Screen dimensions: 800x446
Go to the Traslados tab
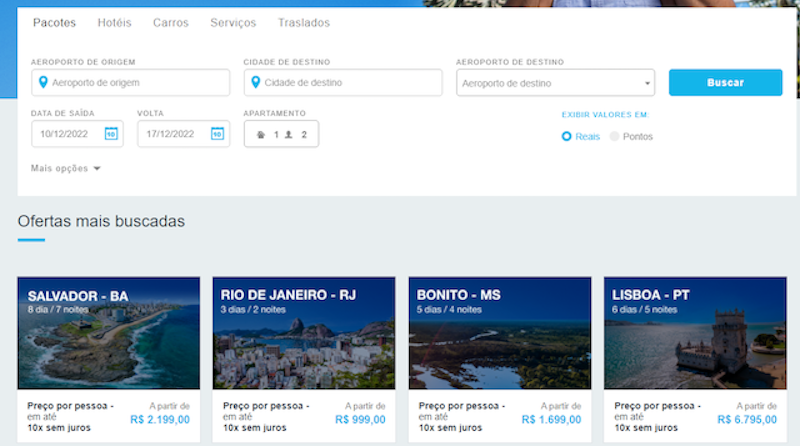(x=304, y=23)
